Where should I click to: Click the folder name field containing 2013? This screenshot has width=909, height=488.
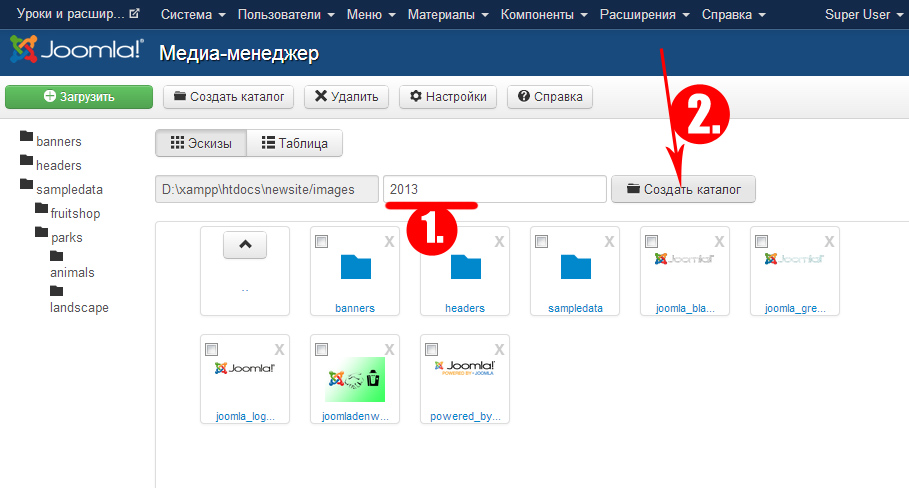click(494, 189)
